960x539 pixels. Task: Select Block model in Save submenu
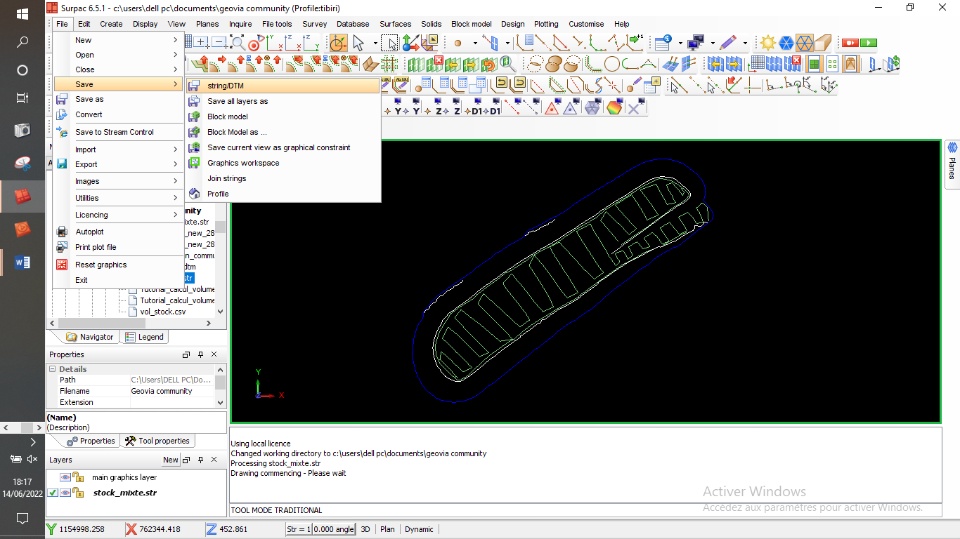283,116
